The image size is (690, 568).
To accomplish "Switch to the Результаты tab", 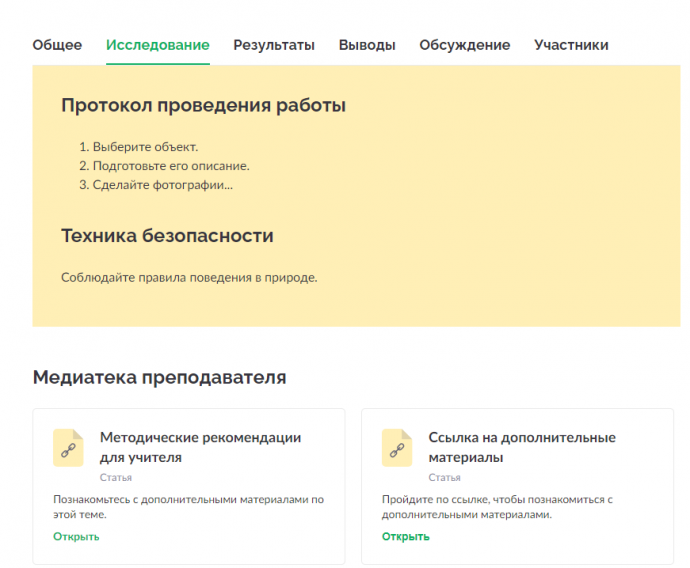I will (274, 45).
